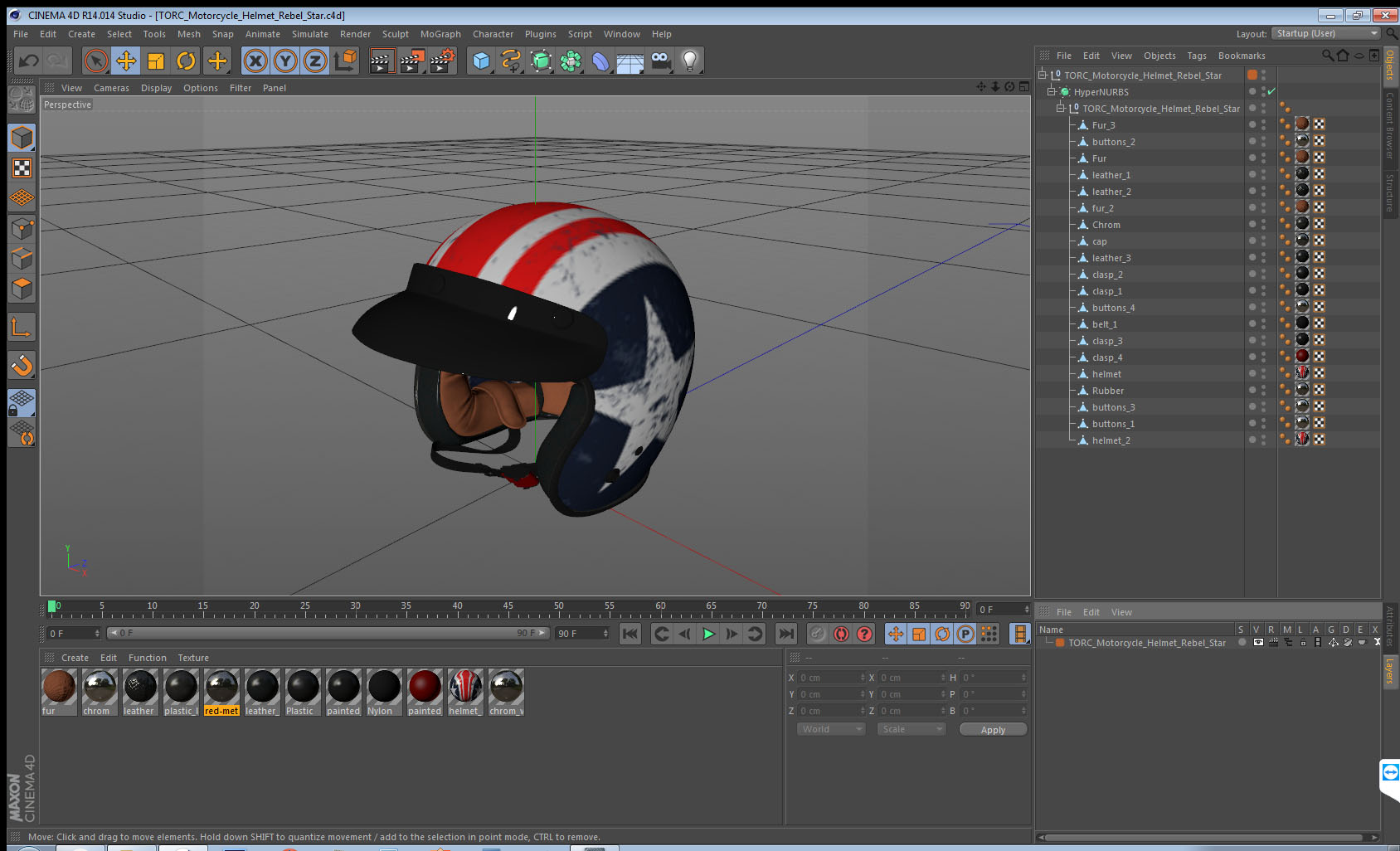Open the Scale coordinate dropdown
Viewport: 1400px width, 851px height.
(911, 729)
